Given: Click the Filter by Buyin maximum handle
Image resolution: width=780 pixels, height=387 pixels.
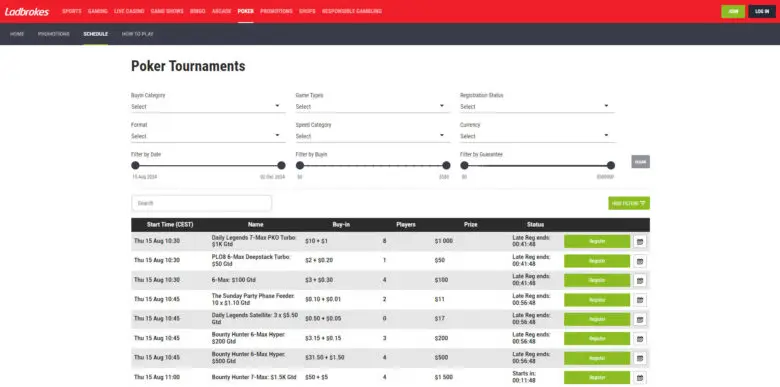Looking at the screenshot, I should point(446,165).
